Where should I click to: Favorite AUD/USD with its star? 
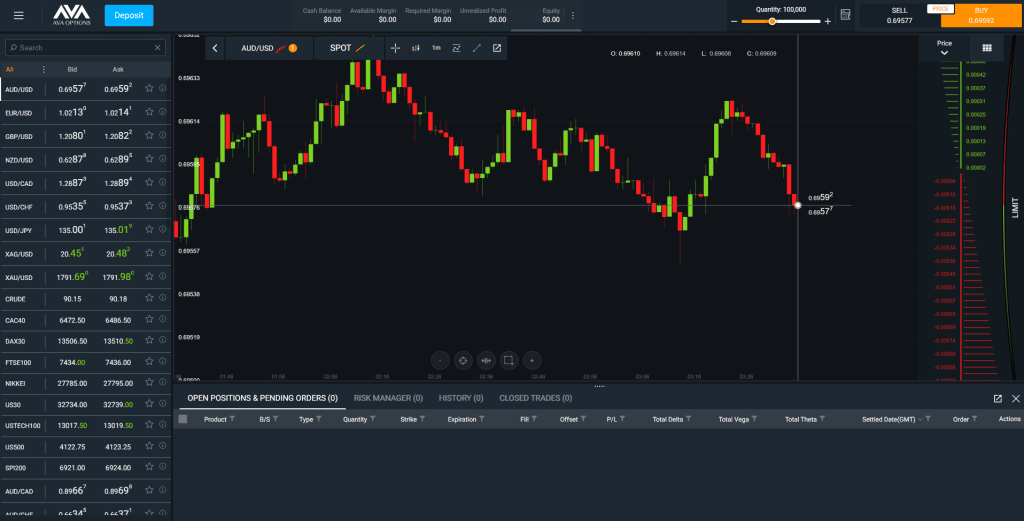(149, 88)
